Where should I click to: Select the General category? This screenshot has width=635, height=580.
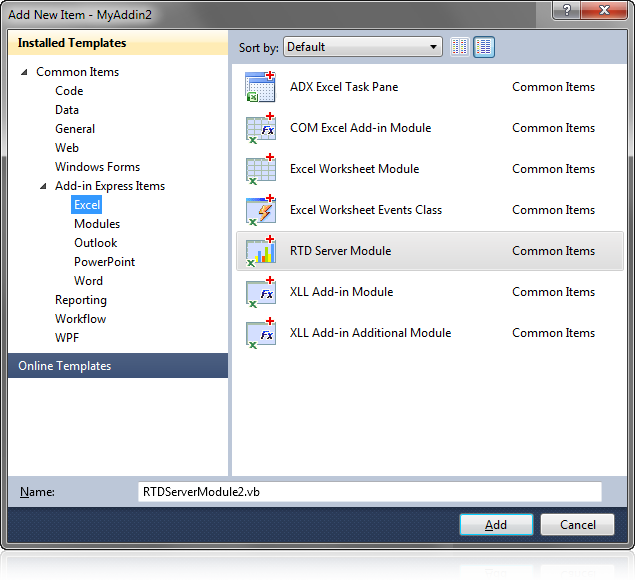(75, 129)
